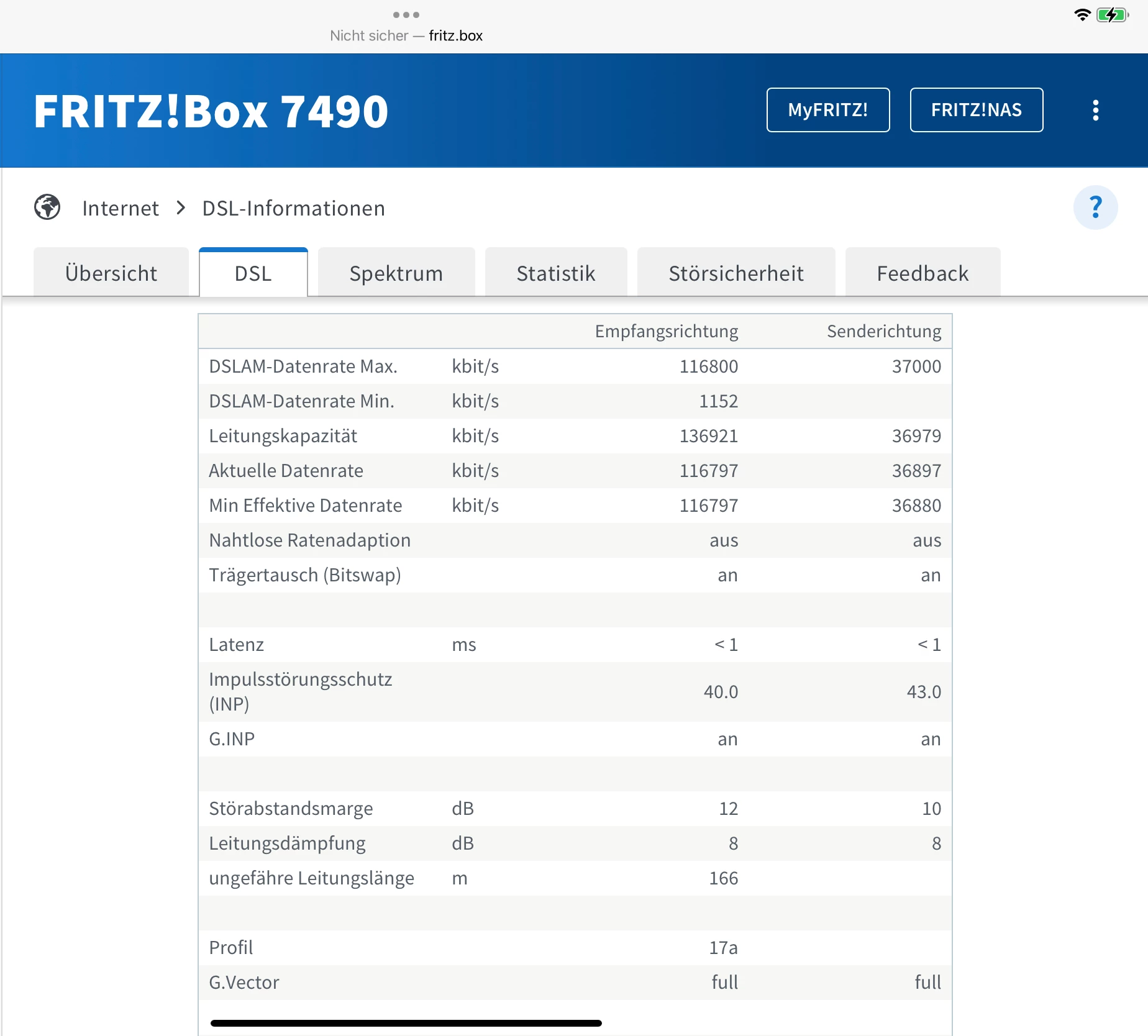This screenshot has width=1148, height=1036.
Task: Click the Latenz unit ms
Action: tap(464, 645)
